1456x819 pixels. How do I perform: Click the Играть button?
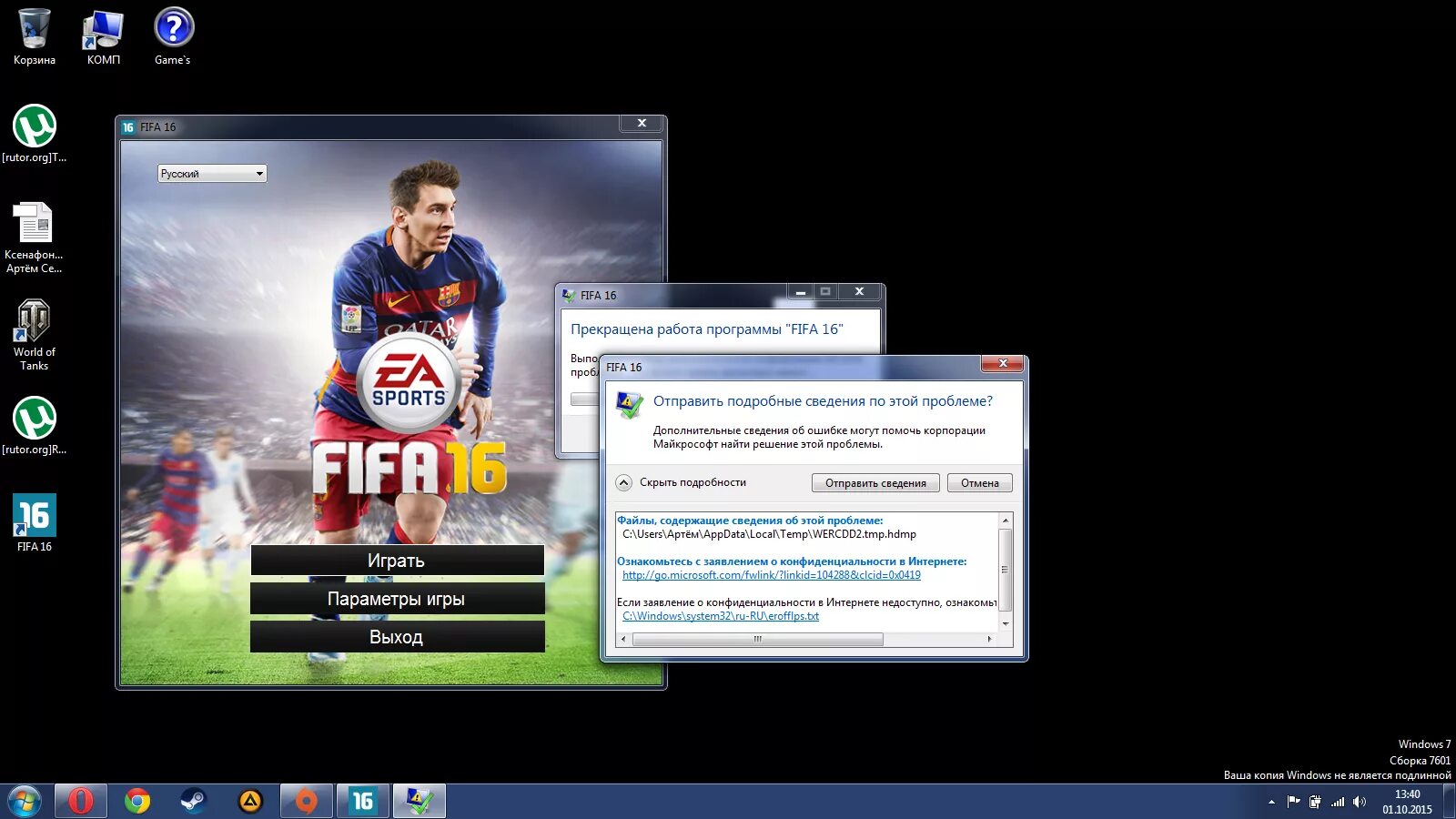(x=397, y=561)
